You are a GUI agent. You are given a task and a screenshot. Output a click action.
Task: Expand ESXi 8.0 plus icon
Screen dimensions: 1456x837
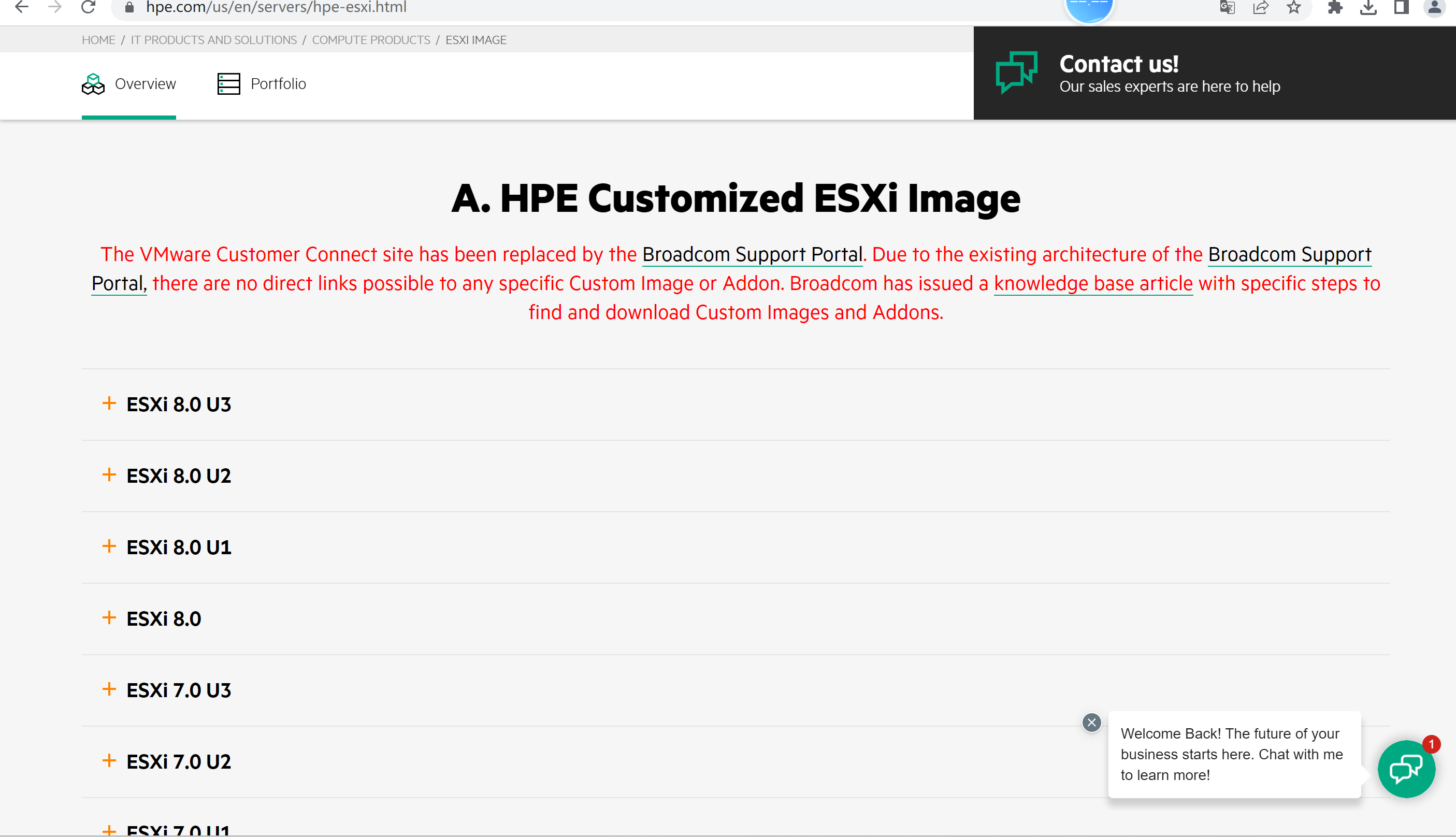click(109, 617)
